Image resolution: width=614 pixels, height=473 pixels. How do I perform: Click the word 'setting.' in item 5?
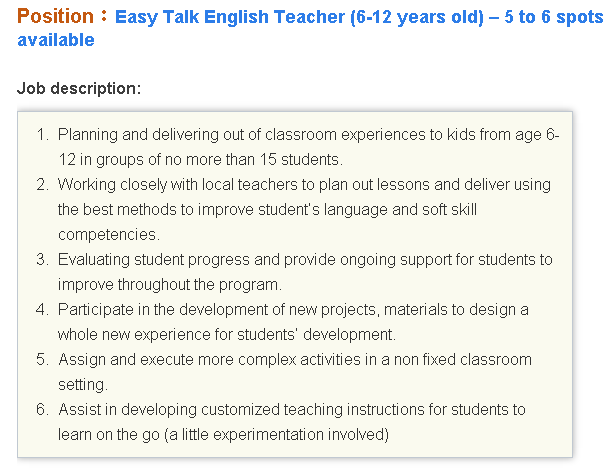(x=83, y=385)
